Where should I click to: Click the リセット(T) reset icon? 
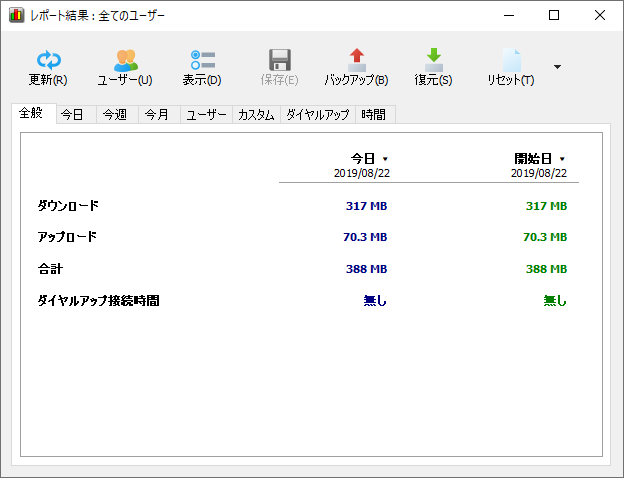[x=511, y=60]
